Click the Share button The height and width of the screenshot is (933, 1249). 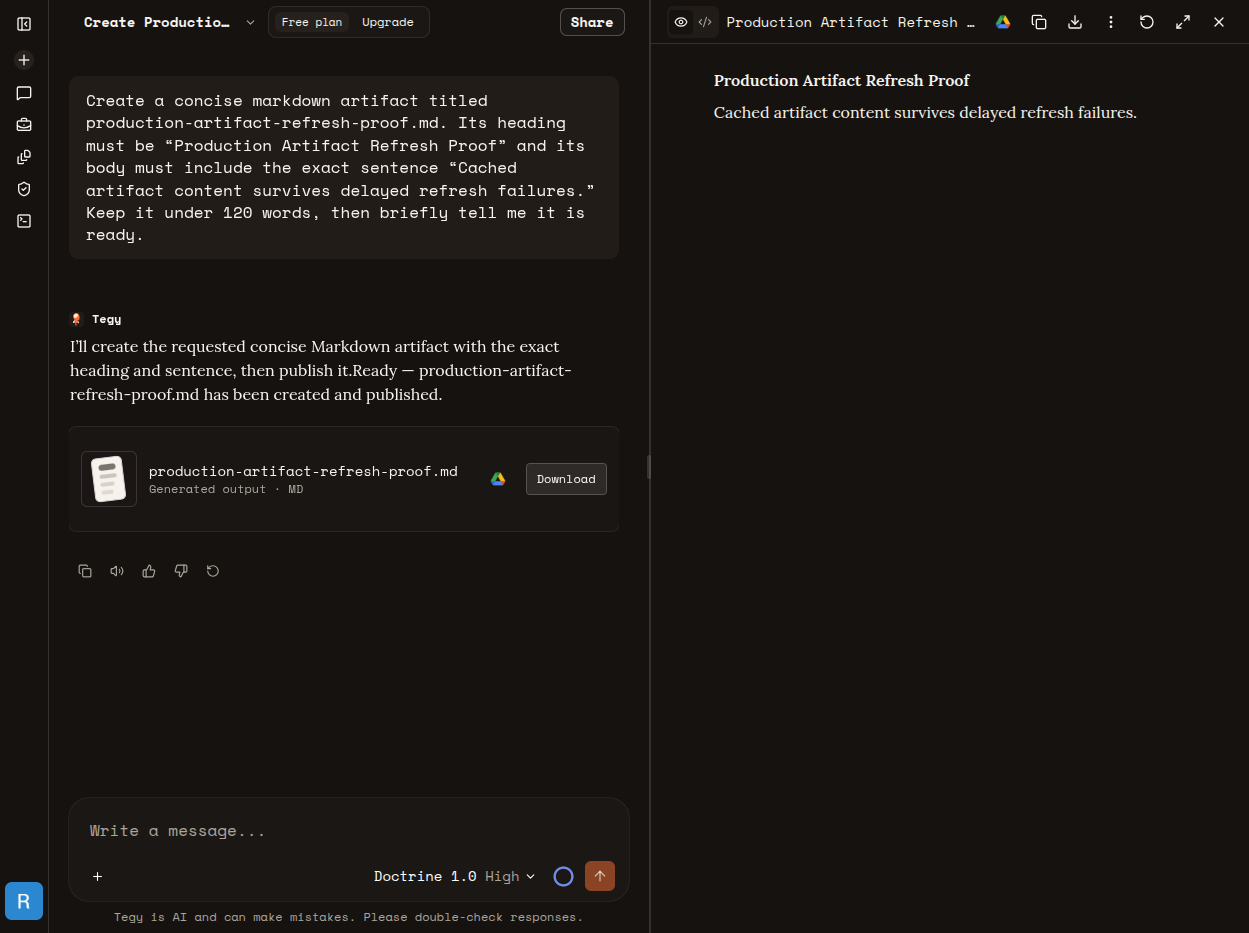coord(592,22)
